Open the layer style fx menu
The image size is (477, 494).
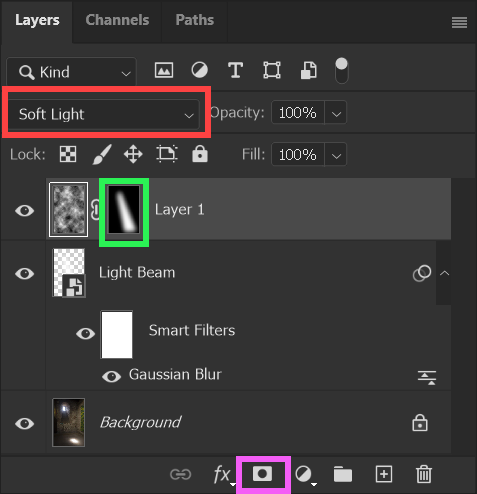[224, 475]
